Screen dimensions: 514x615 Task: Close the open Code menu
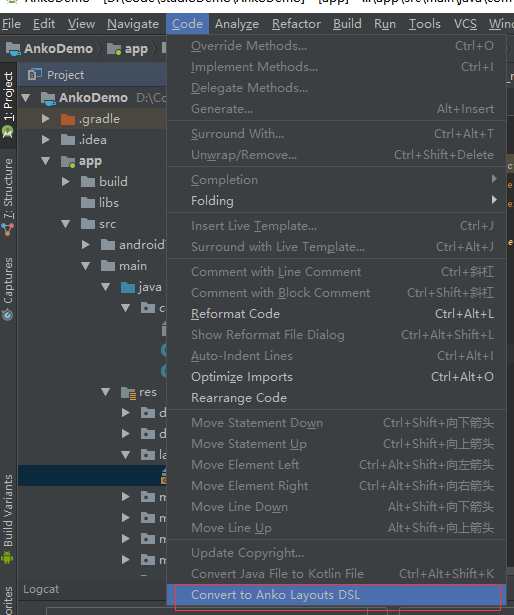(x=187, y=24)
